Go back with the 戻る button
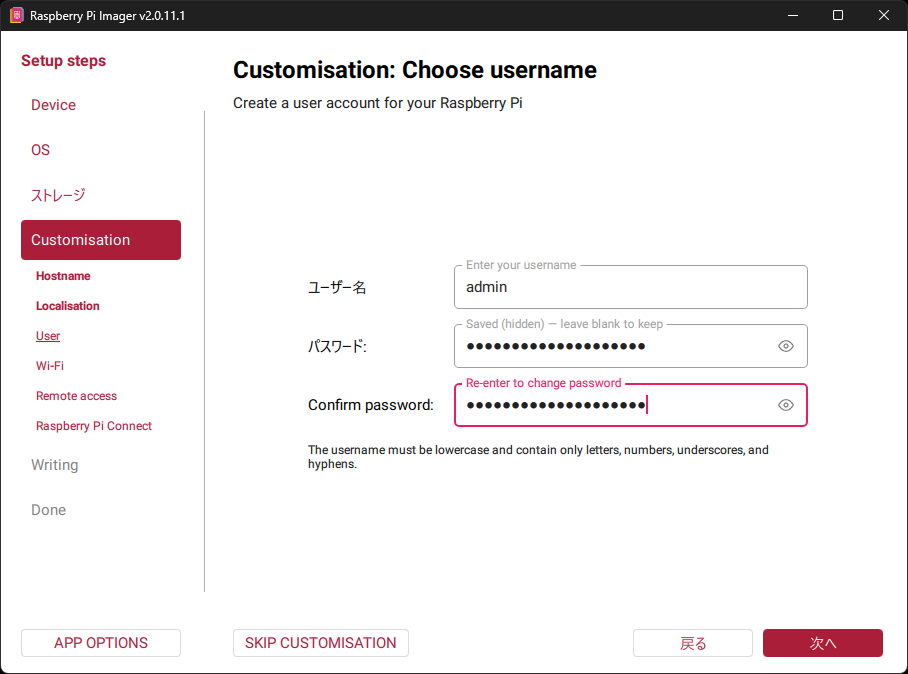908x674 pixels. coord(693,643)
